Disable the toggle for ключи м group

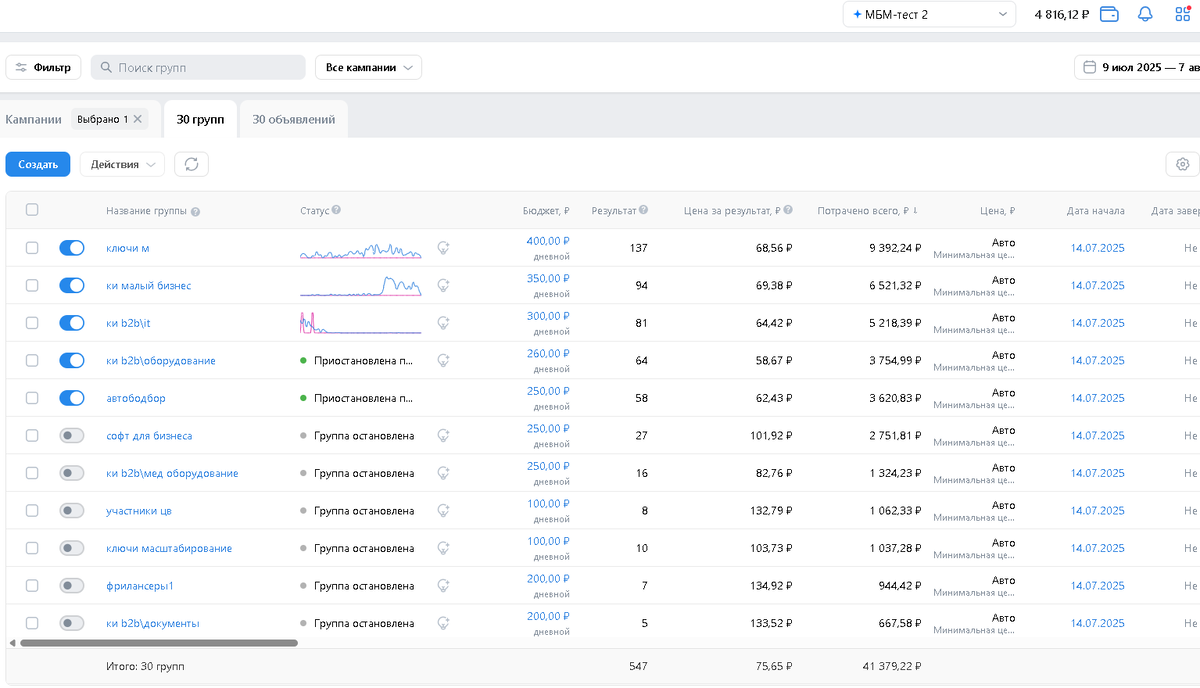[x=72, y=248]
